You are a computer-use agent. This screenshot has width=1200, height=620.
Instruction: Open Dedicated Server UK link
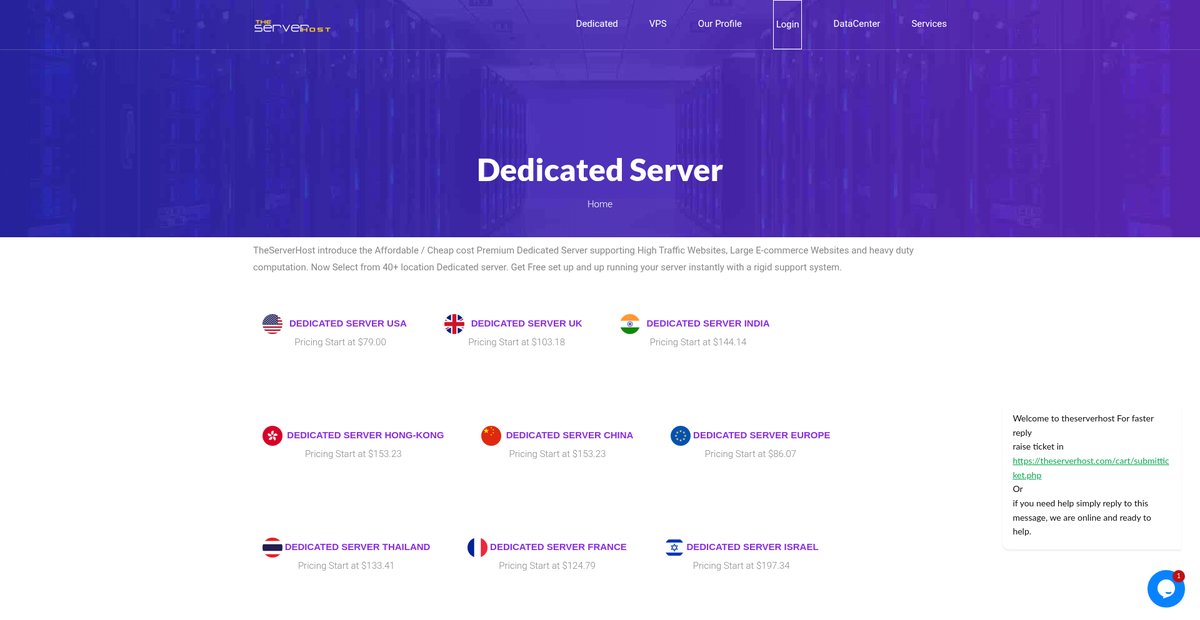coord(526,324)
